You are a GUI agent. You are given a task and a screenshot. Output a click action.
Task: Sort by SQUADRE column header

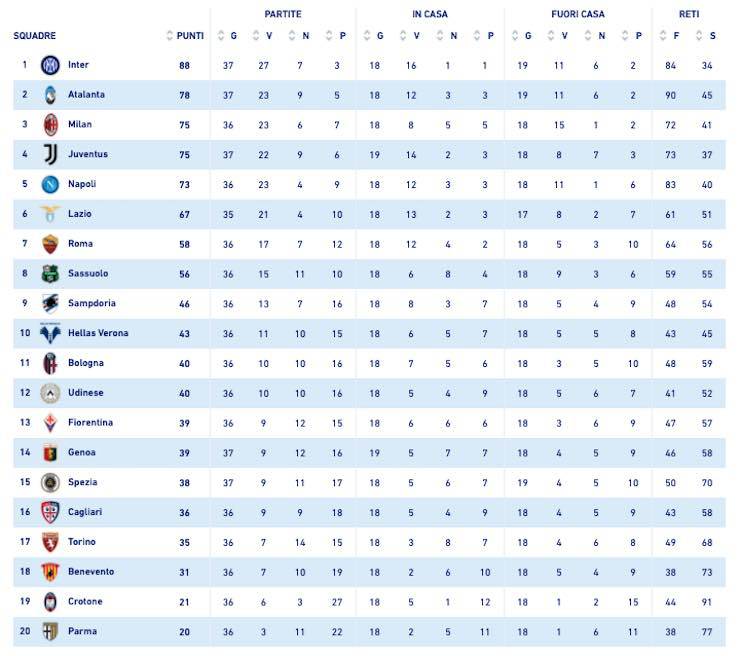[35, 36]
